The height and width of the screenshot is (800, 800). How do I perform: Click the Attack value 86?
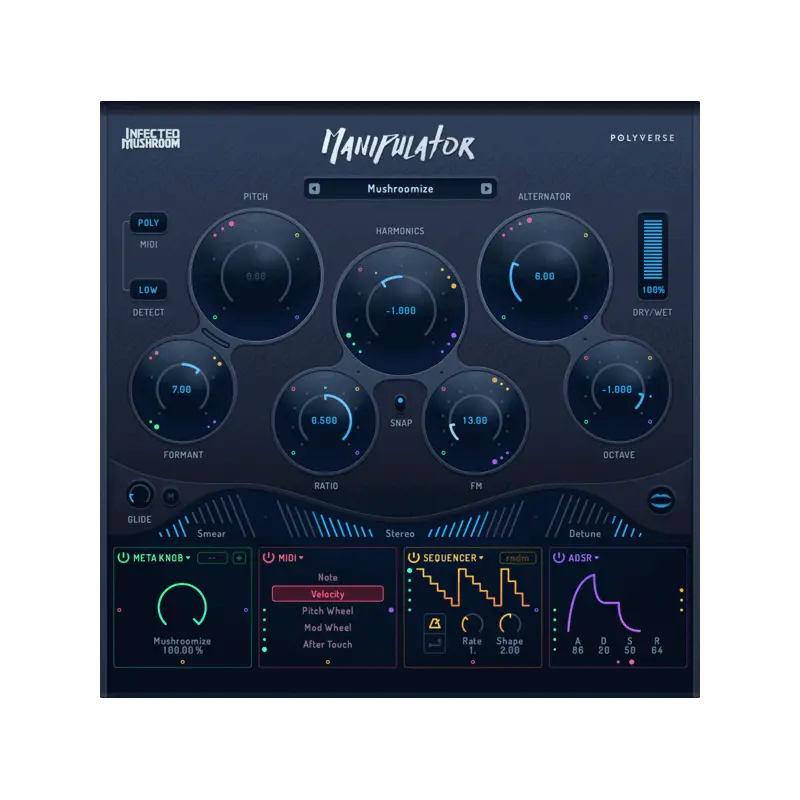click(578, 651)
